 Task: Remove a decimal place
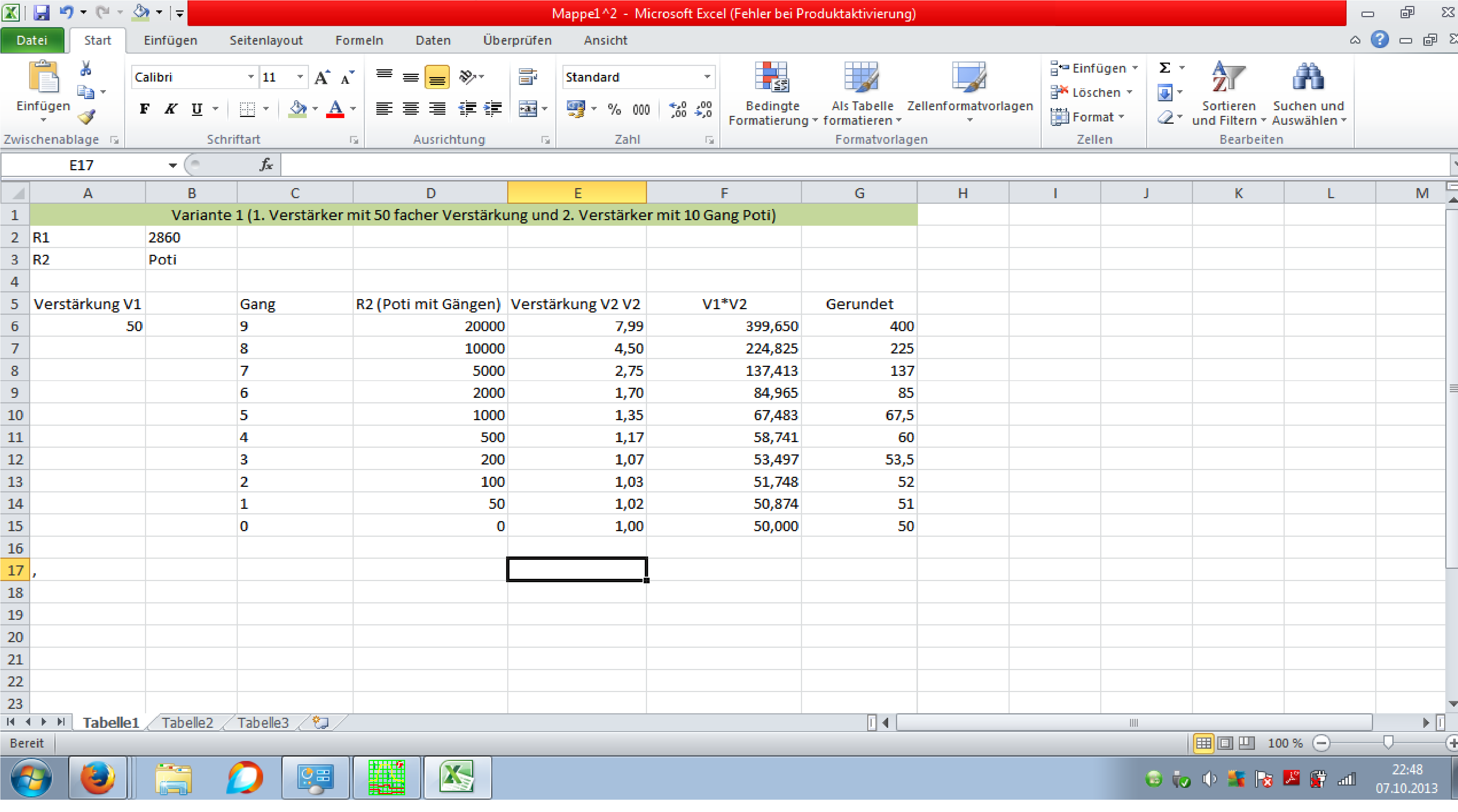(x=704, y=108)
